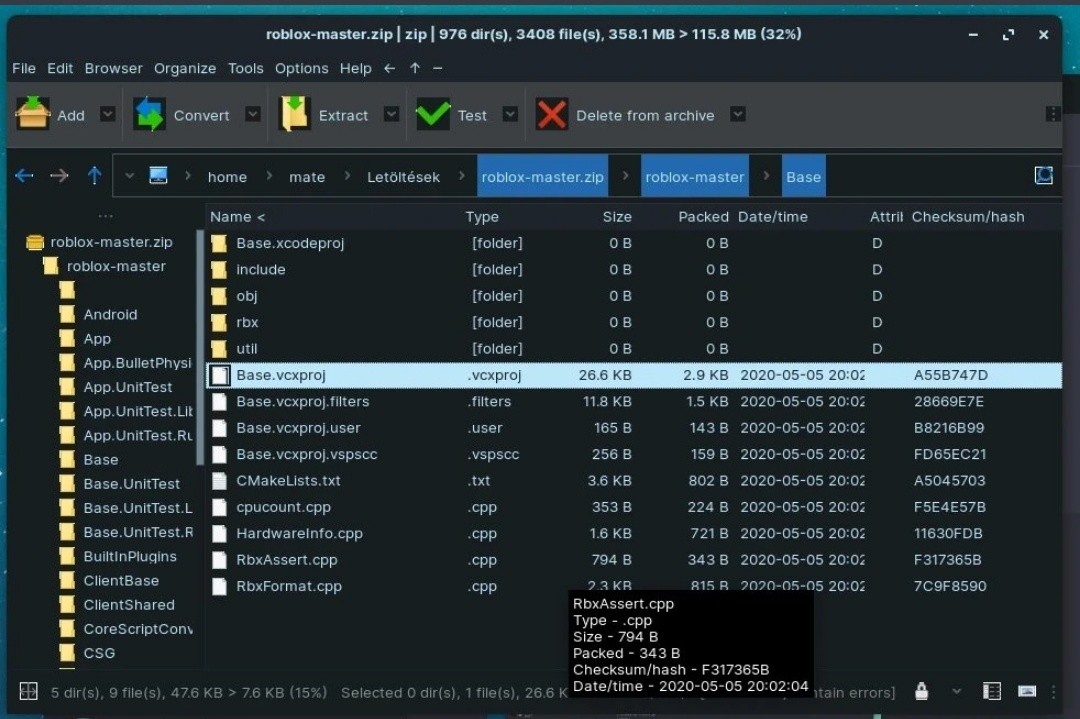Screen dimensions: 1080x719
Task: Open the dropdown arrow next to Extract
Action: pos(391,114)
